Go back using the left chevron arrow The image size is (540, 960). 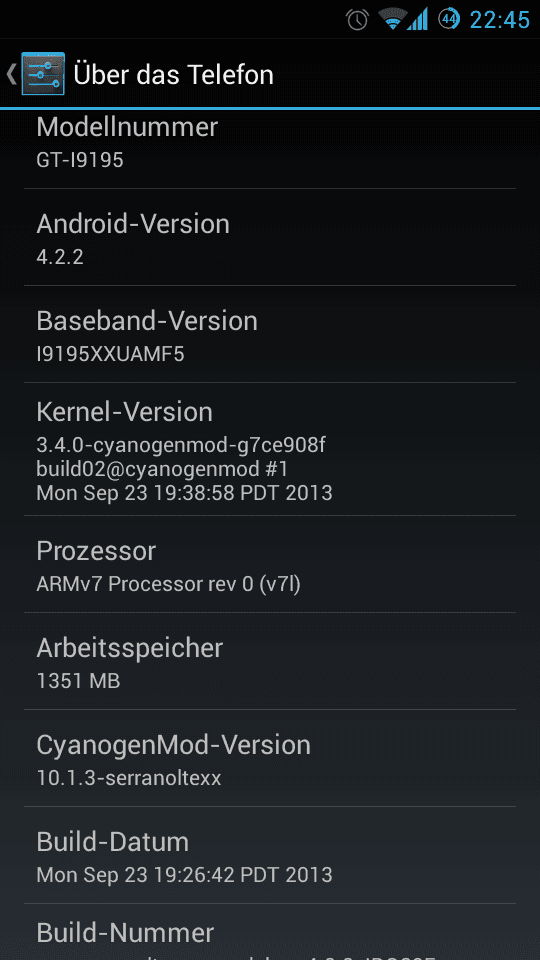point(10,74)
